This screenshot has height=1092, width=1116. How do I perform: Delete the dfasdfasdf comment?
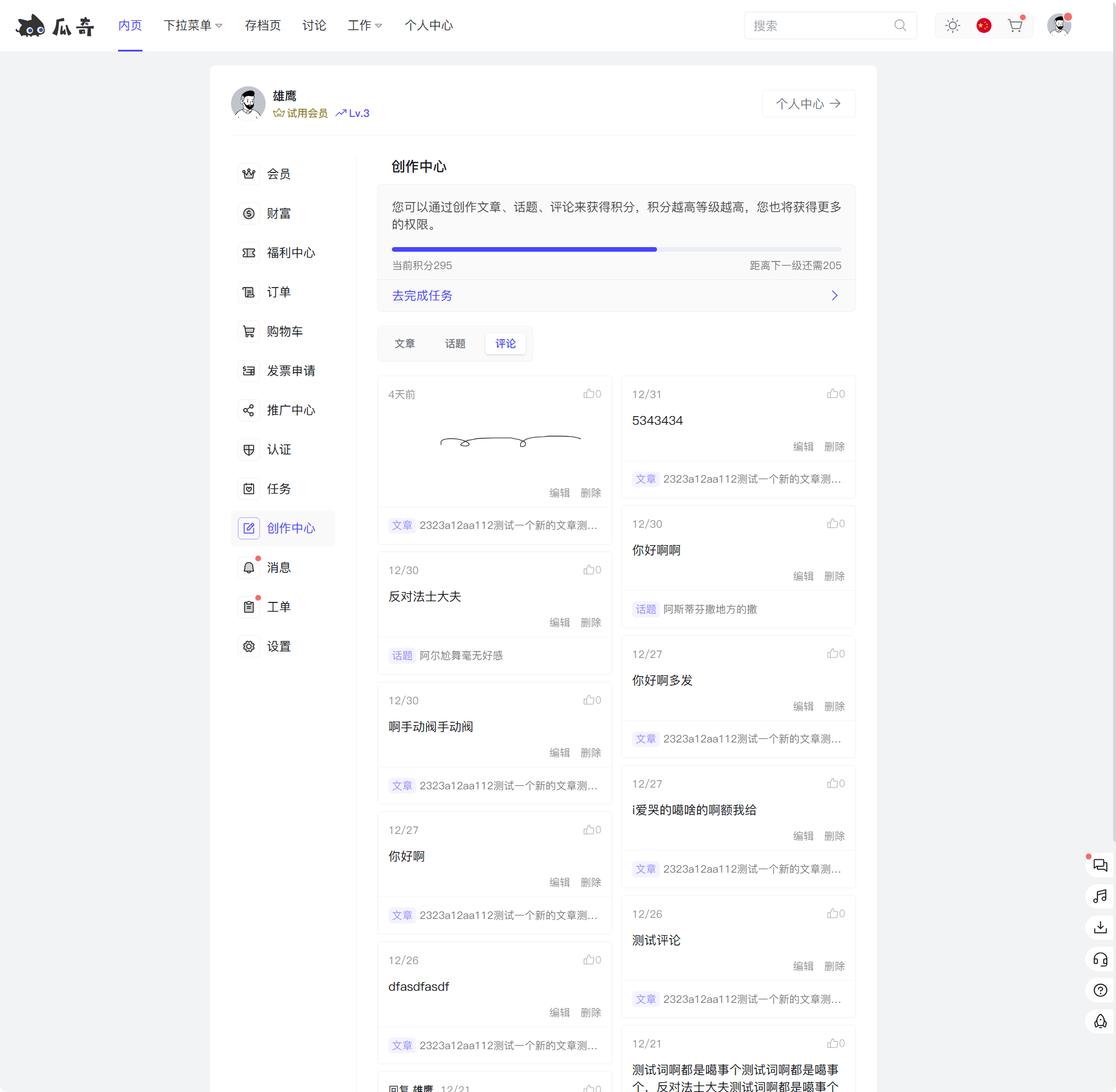(x=590, y=1013)
